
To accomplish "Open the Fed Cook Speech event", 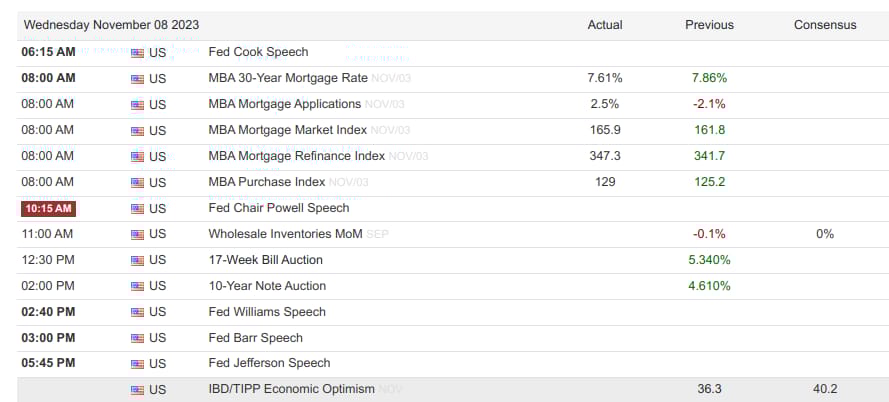I will [x=258, y=51].
